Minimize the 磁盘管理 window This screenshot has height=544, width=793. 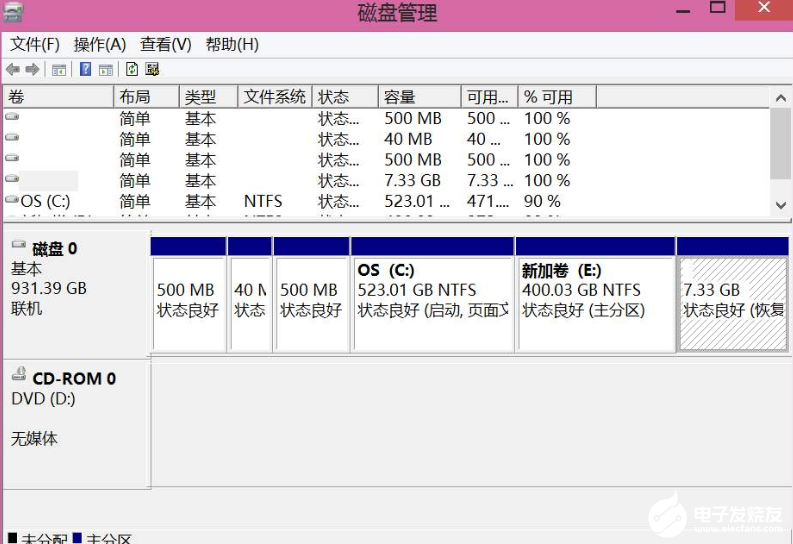[x=683, y=9]
